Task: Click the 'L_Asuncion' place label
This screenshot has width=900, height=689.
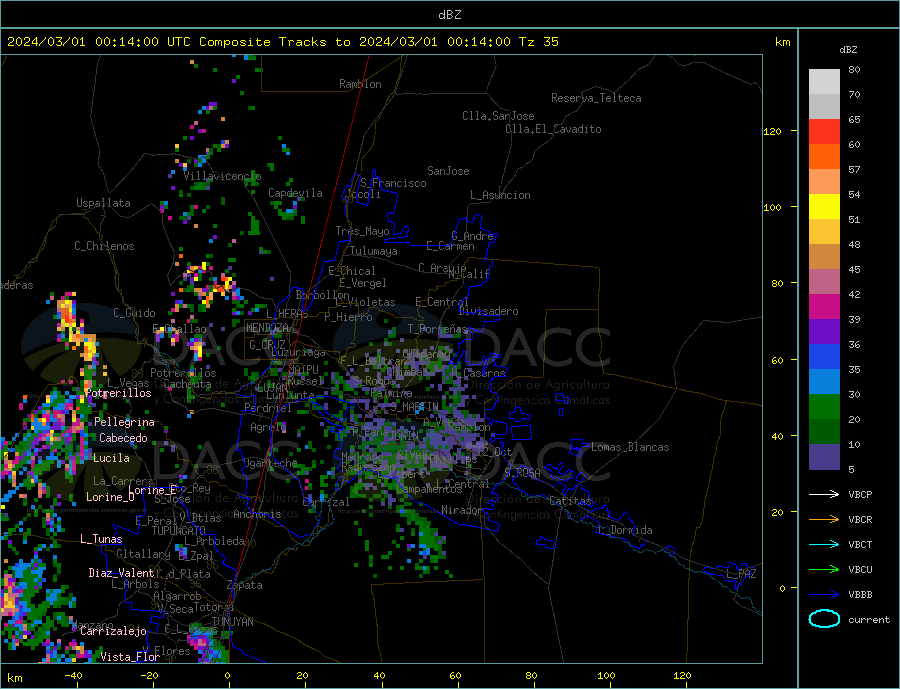Action: 500,195
